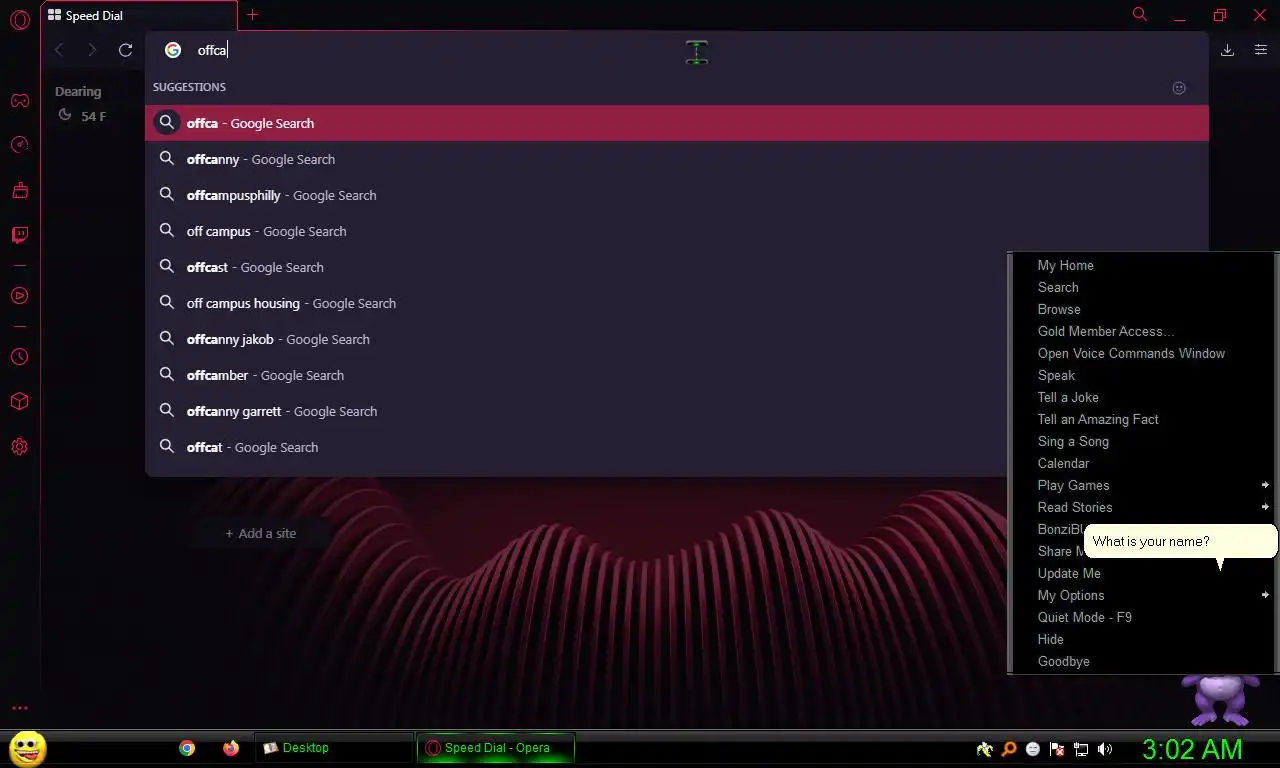Click the purple Bonzi gorilla character
This screenshot has height=768, width=1280.
[1219, 698]
